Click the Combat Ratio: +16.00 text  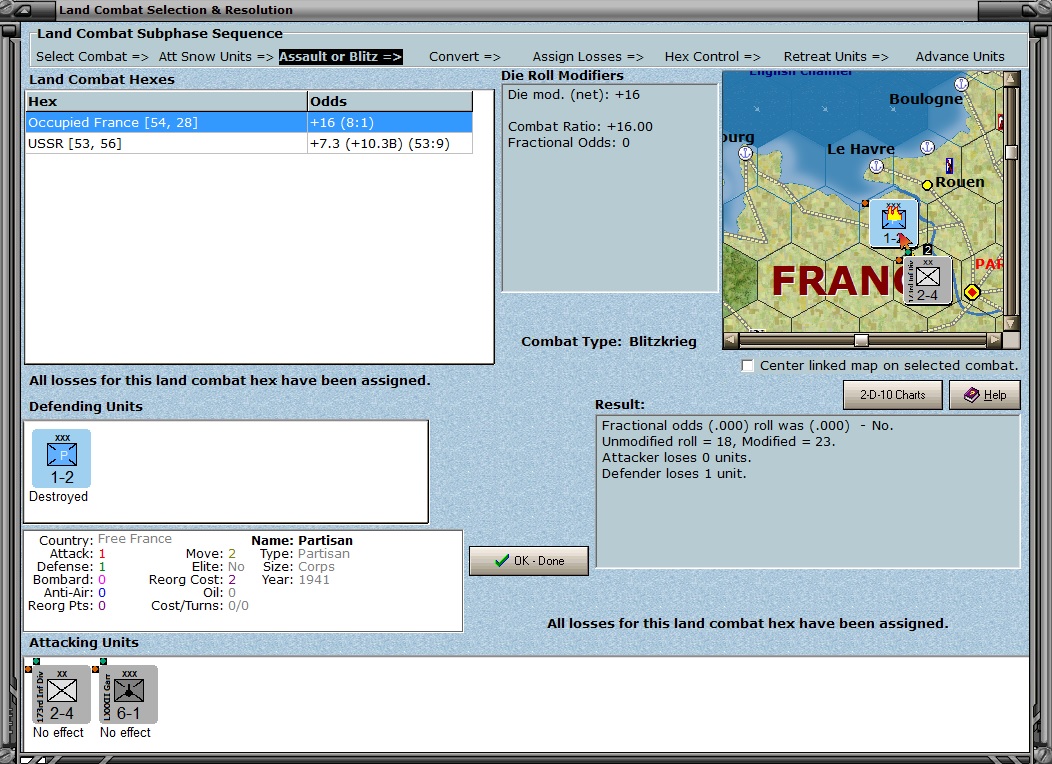(x=580, y=126)
